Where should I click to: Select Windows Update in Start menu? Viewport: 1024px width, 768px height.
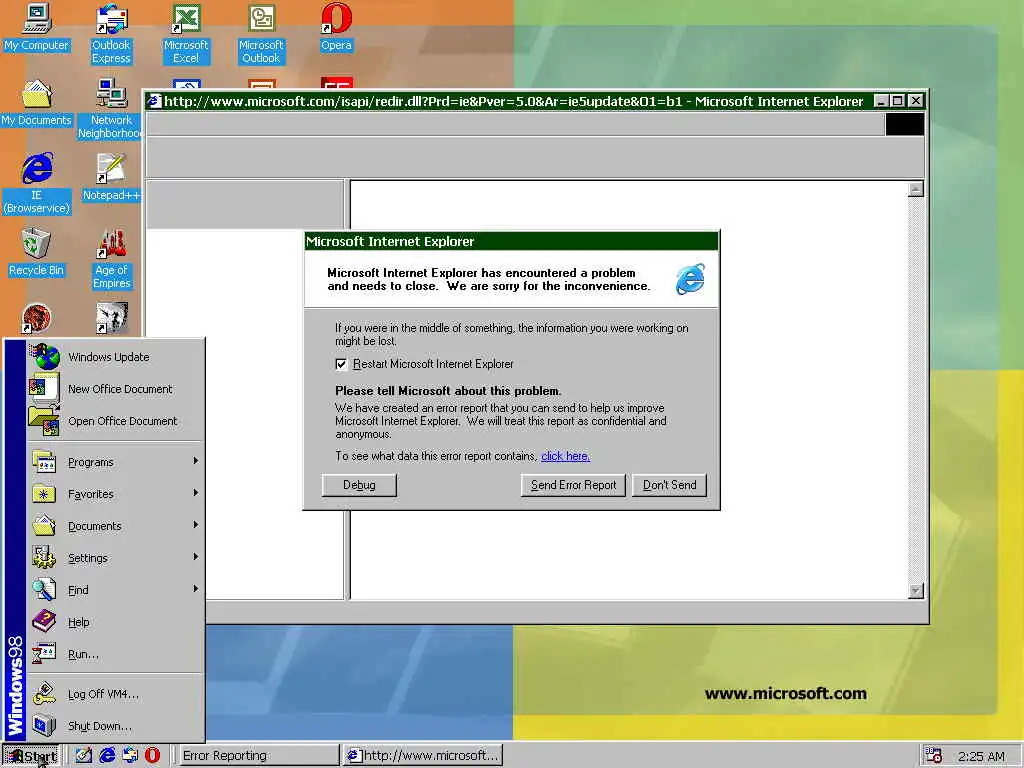click(115, 357)
